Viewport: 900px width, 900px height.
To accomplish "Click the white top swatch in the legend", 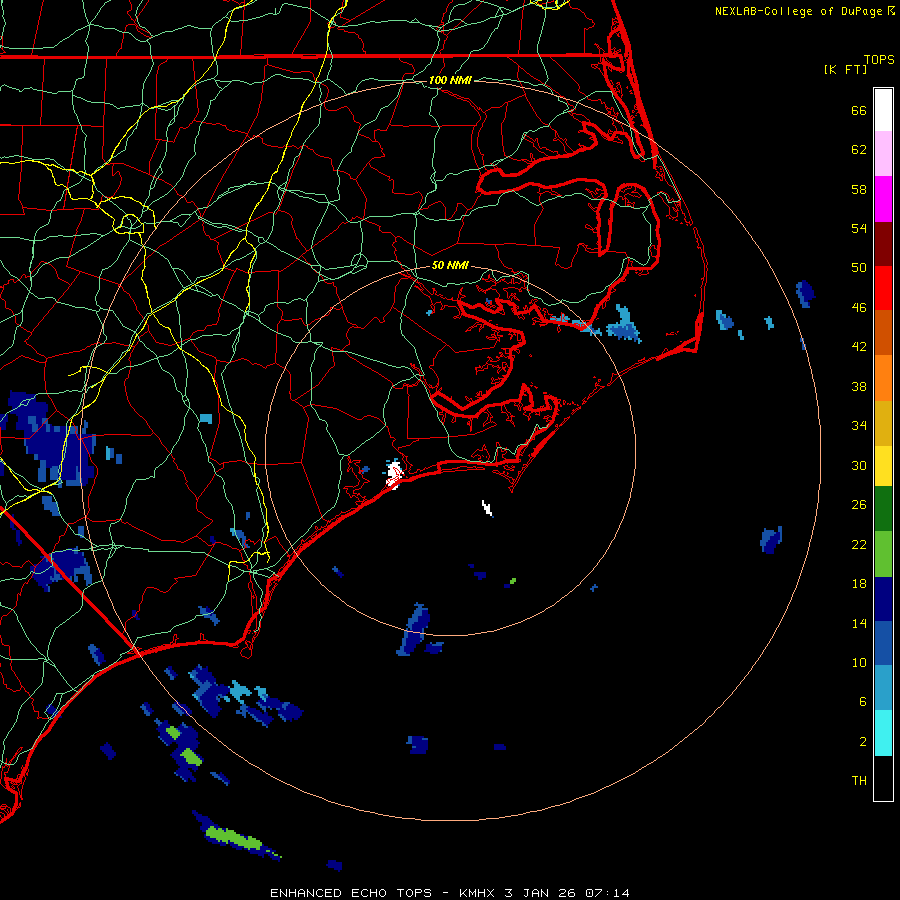I will point(883,110).
